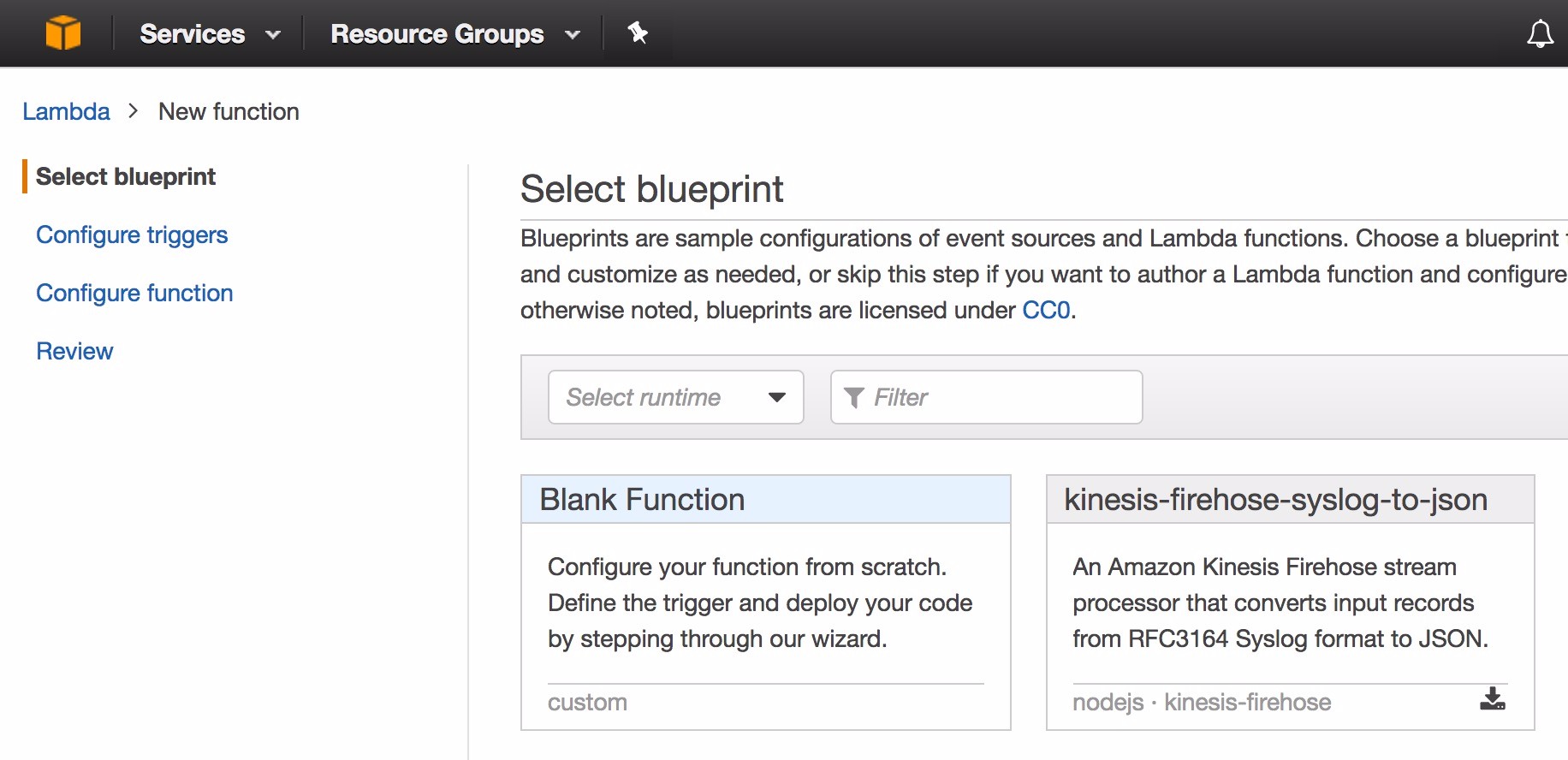1568x760 pixels.
Task: Click the blueprint Filter text field
Action: (1001, 397)
